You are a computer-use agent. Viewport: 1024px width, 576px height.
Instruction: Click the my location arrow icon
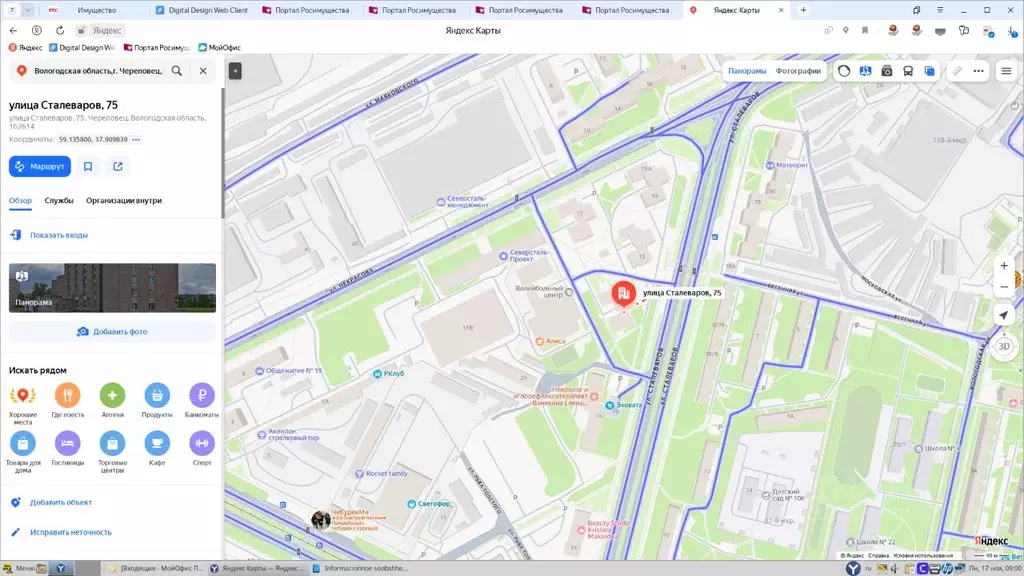coord(1004,315)
